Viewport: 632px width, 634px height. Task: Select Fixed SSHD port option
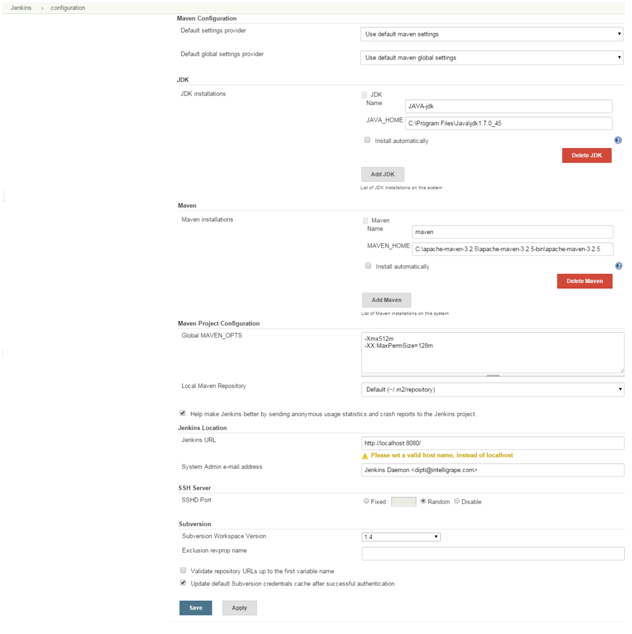pyautogui.click(x=366, y=501)
